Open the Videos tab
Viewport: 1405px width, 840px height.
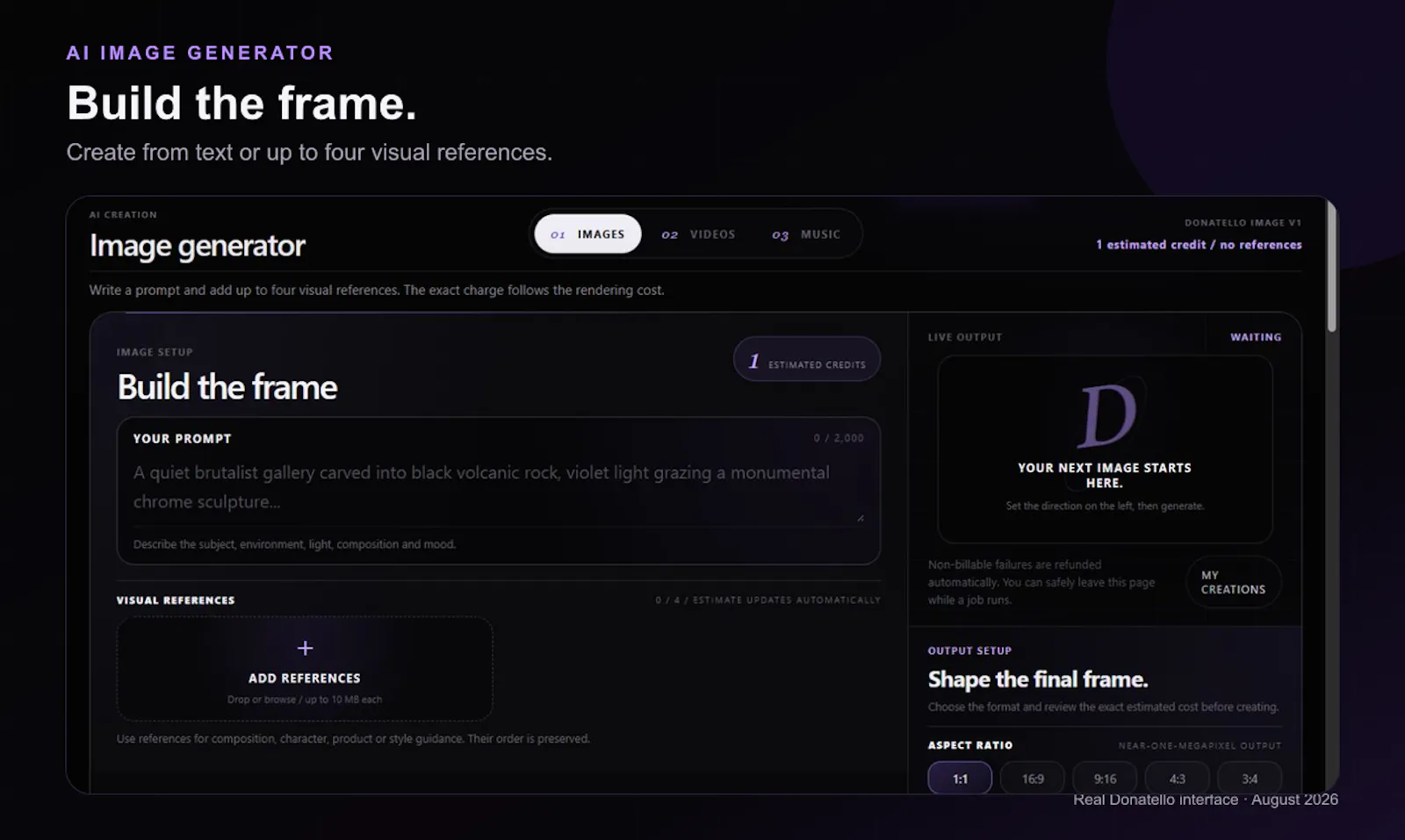coord(698,234)
